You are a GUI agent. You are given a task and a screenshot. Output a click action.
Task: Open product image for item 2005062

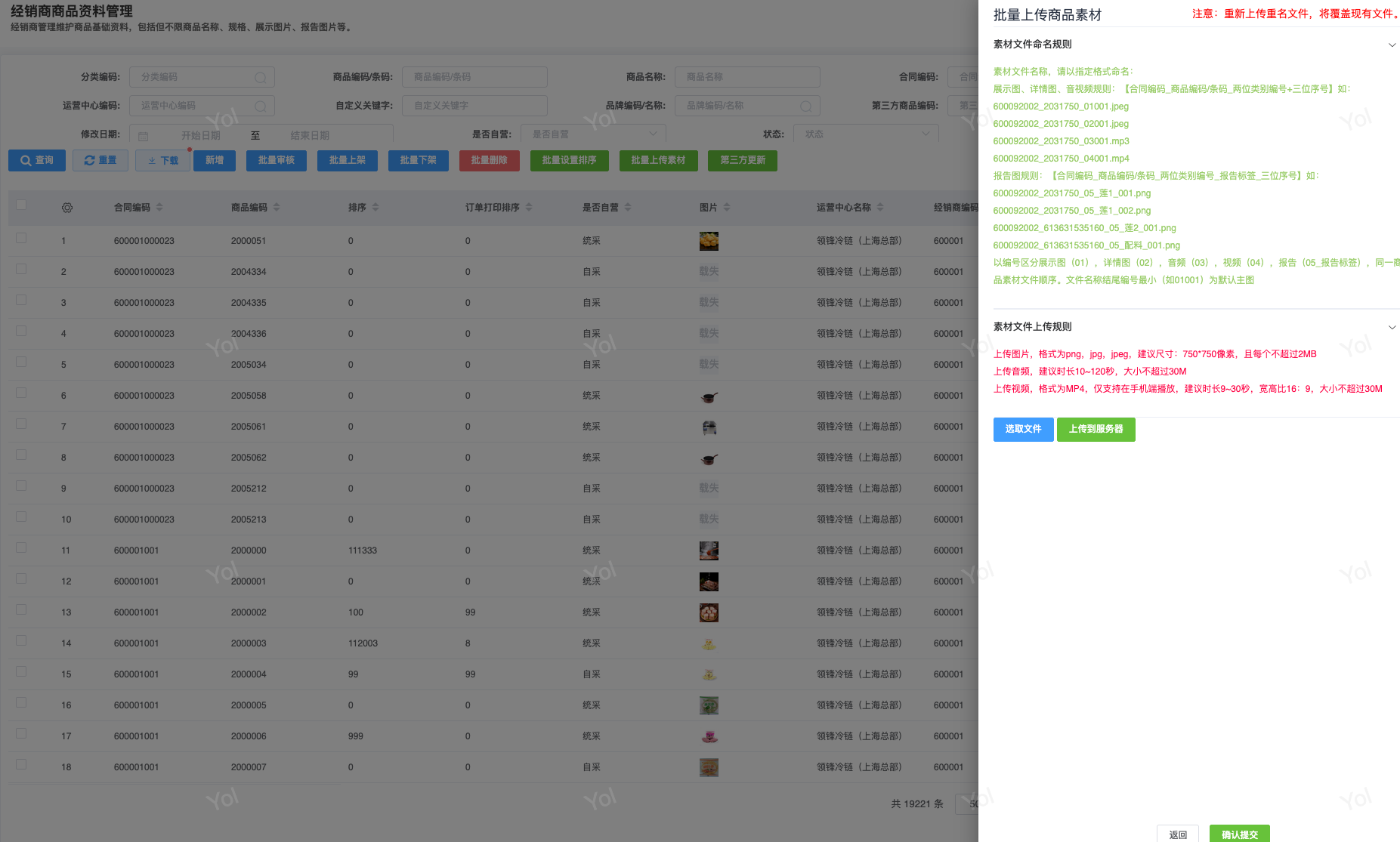pos(709,458)
